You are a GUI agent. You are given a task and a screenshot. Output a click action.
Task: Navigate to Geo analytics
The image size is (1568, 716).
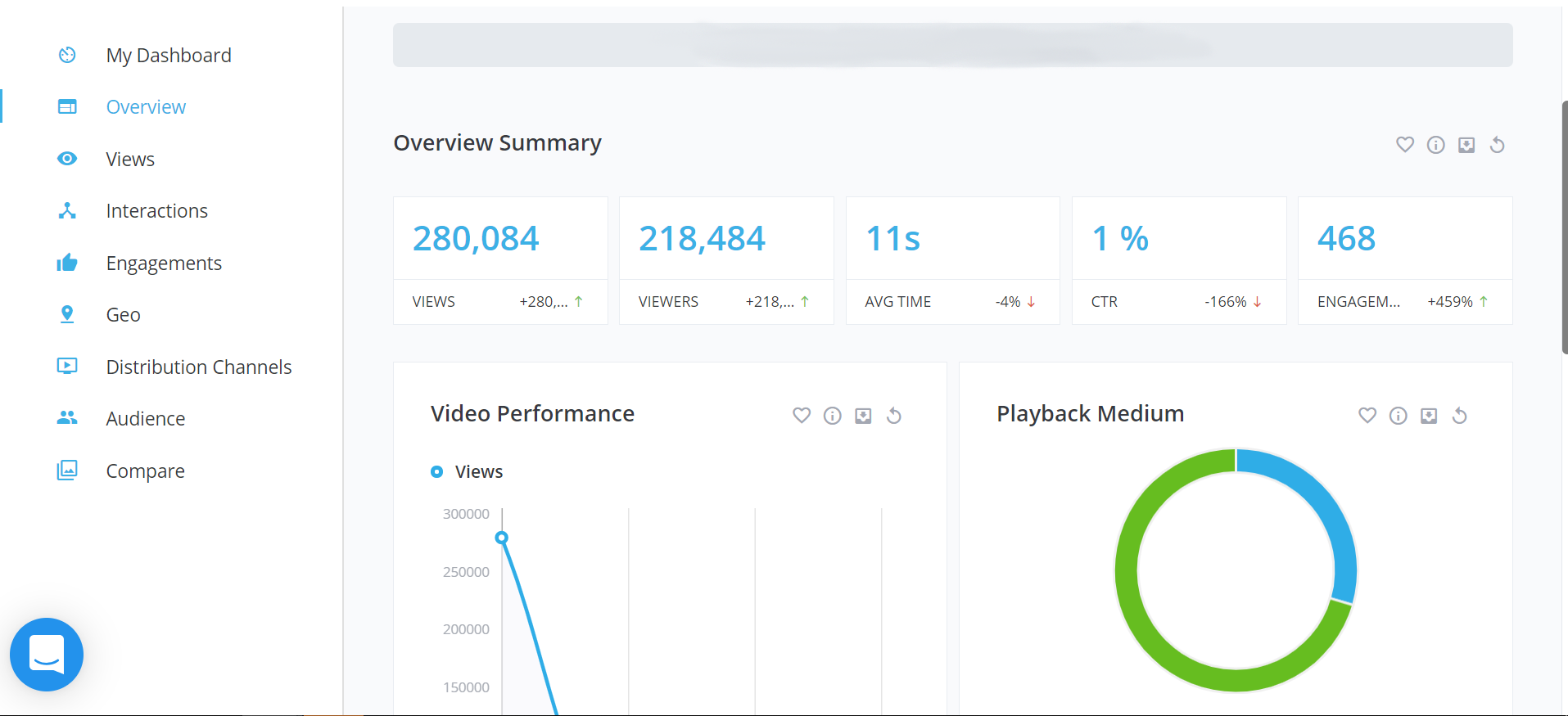(124, 315)
